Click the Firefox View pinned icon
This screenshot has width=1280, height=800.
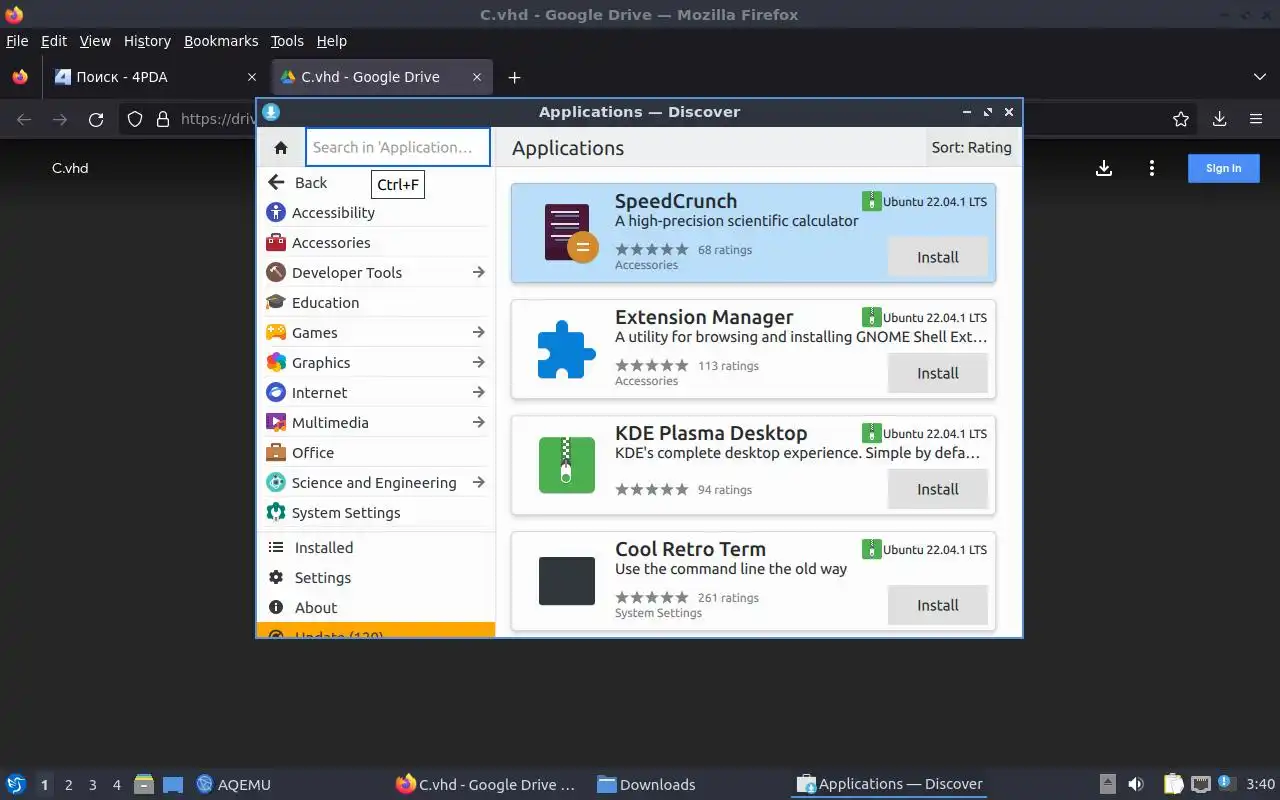pyautogui.click(x=20, y=77)
